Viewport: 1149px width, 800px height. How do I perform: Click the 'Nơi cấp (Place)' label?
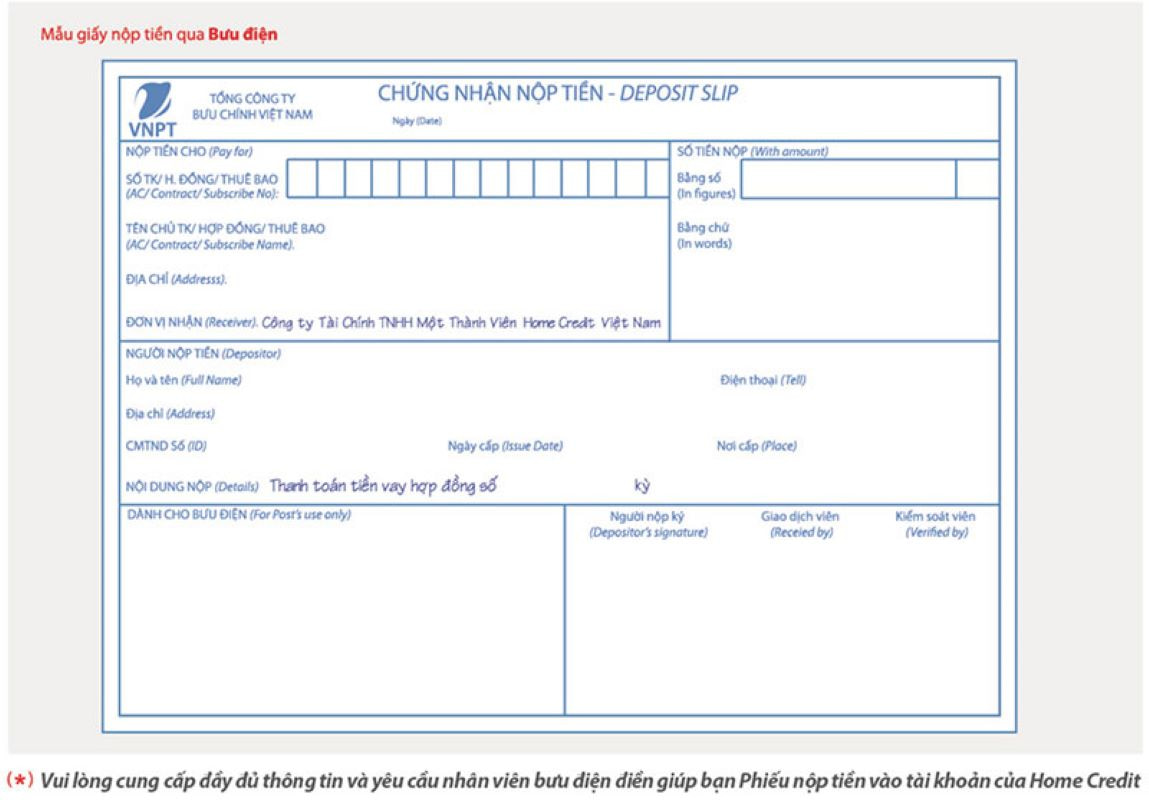coord(756,445)
